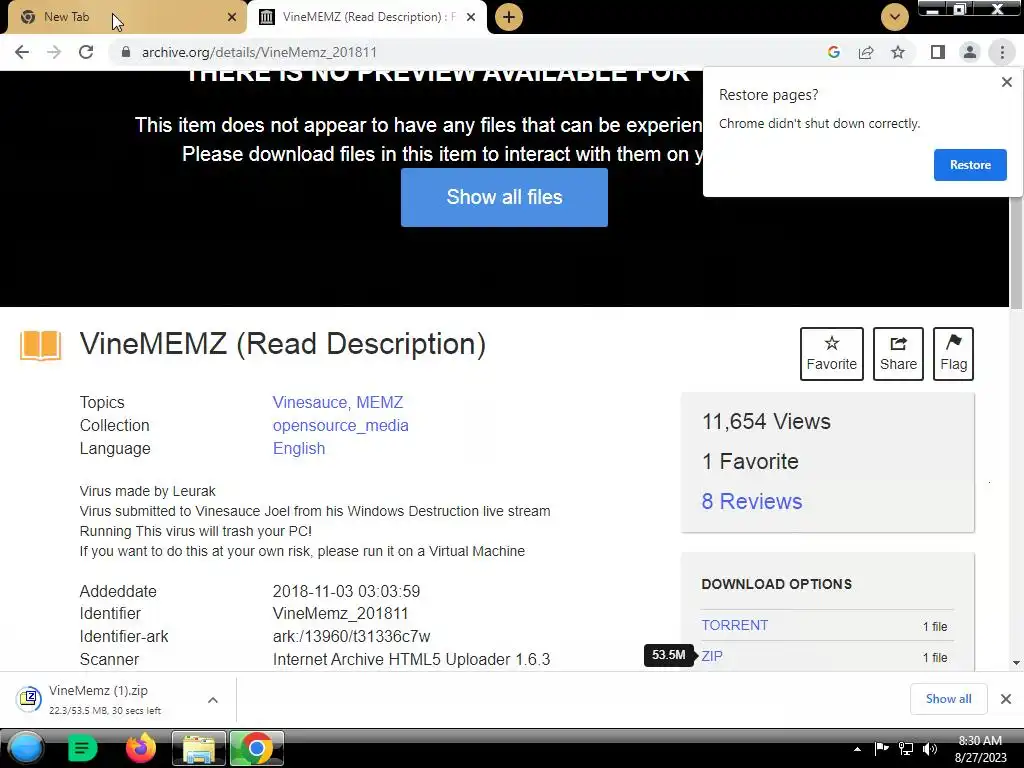Close the New Tab tab
This screenshot has width=1024, height=768.
(232, 17)
